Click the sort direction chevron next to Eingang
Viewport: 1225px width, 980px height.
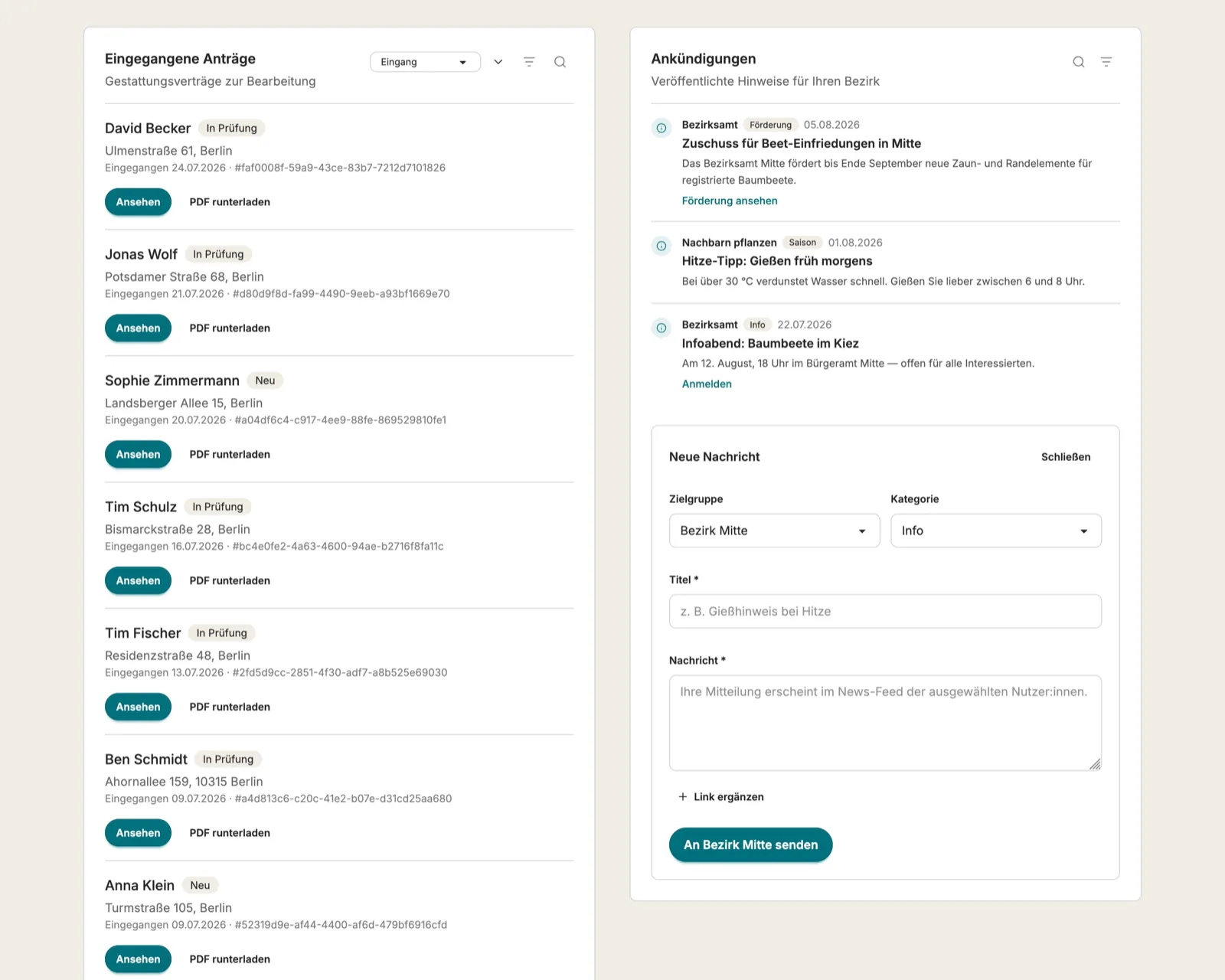498,62
